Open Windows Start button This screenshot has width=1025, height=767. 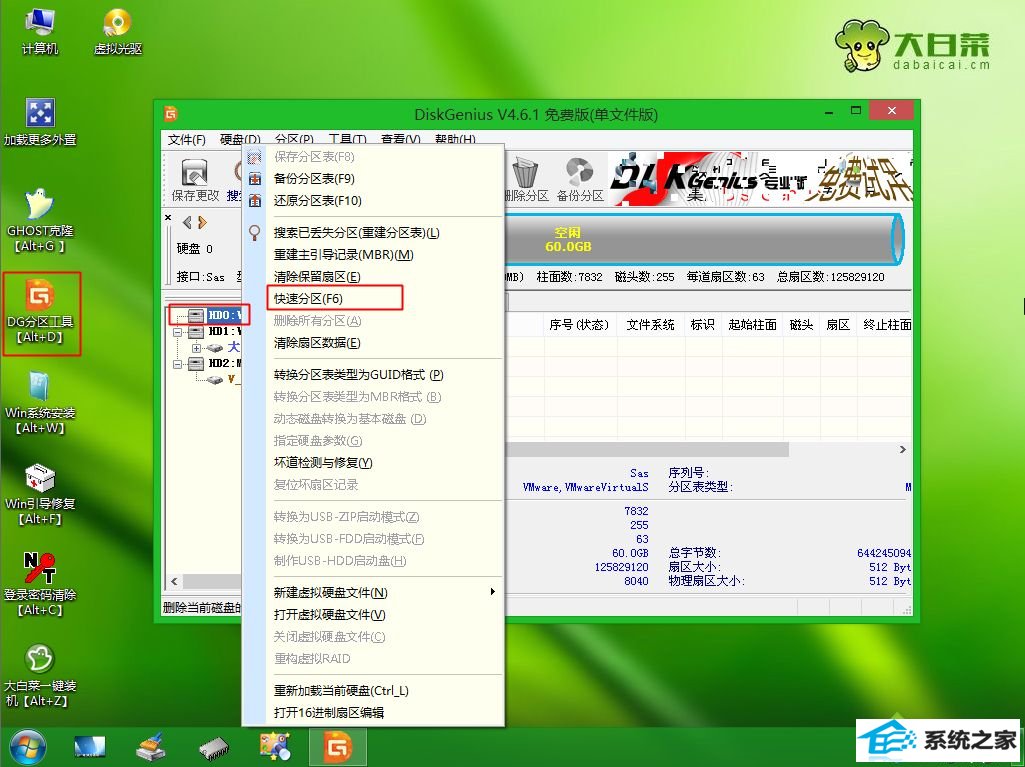tap(27, 747)
